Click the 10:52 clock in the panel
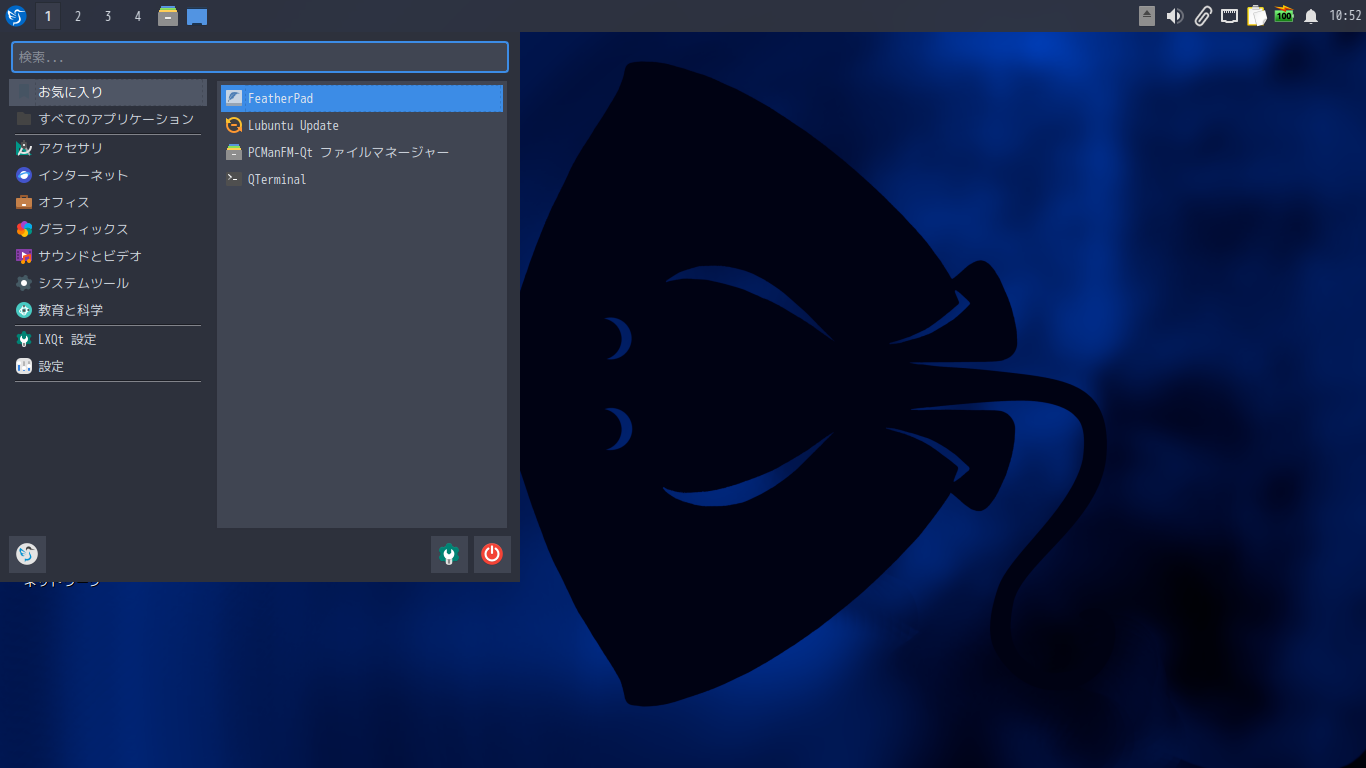 click(1345, 16)
